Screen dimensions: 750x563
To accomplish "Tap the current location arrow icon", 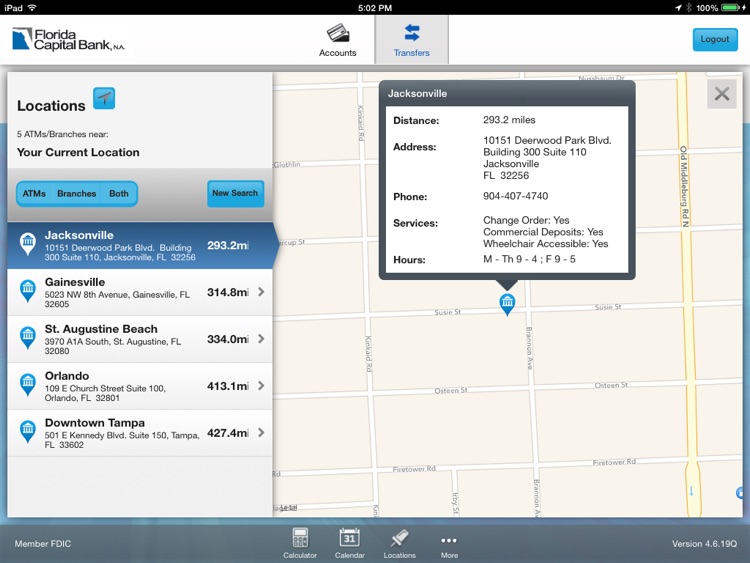I will coord(104,98).
